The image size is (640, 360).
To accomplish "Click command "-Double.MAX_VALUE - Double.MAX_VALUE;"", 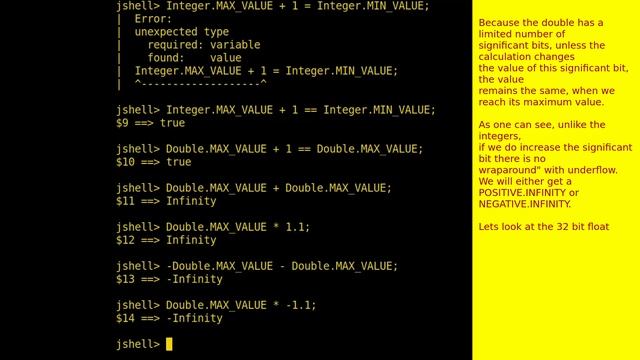I will [x=282, y=266].
